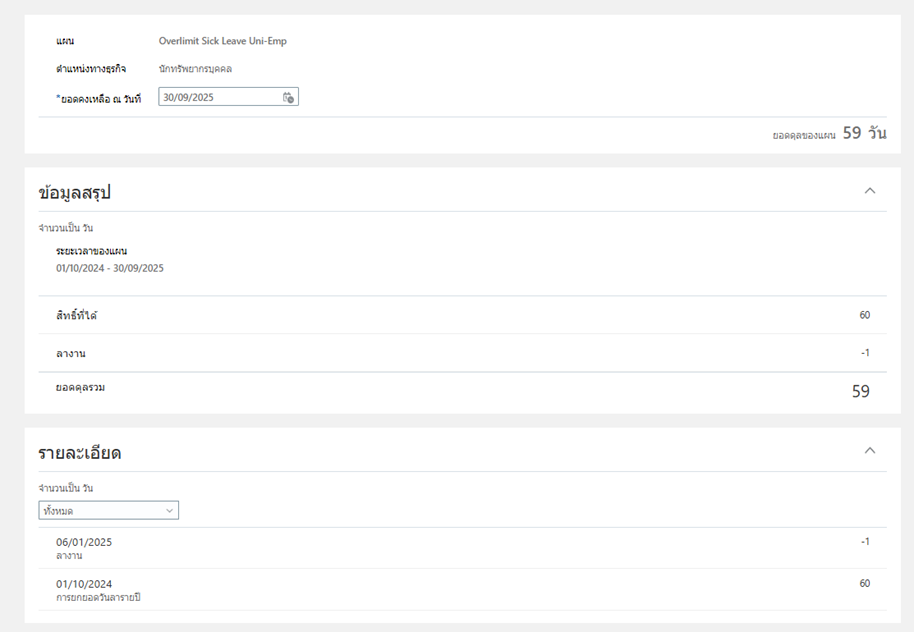Open the calendar picker icon in the date field
Screen dimensions: 914x632
[288, 98]
